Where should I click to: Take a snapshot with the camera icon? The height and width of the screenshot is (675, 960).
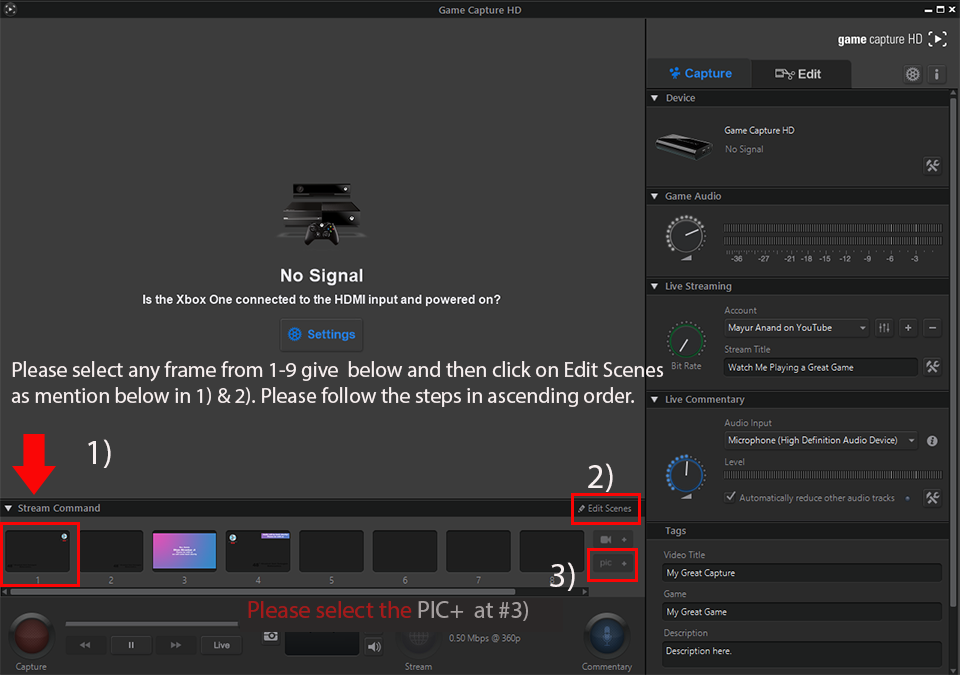271,636
